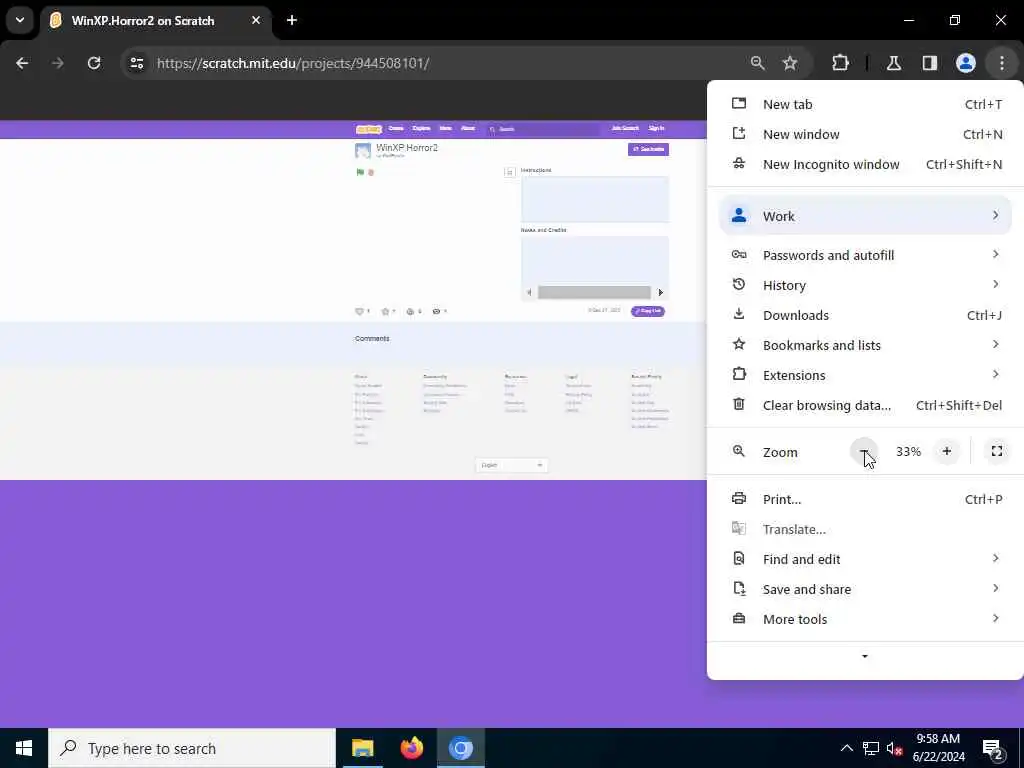Click the taskbar search box
The height and width of the screenshot is (768, 1024).
(192, 748)
